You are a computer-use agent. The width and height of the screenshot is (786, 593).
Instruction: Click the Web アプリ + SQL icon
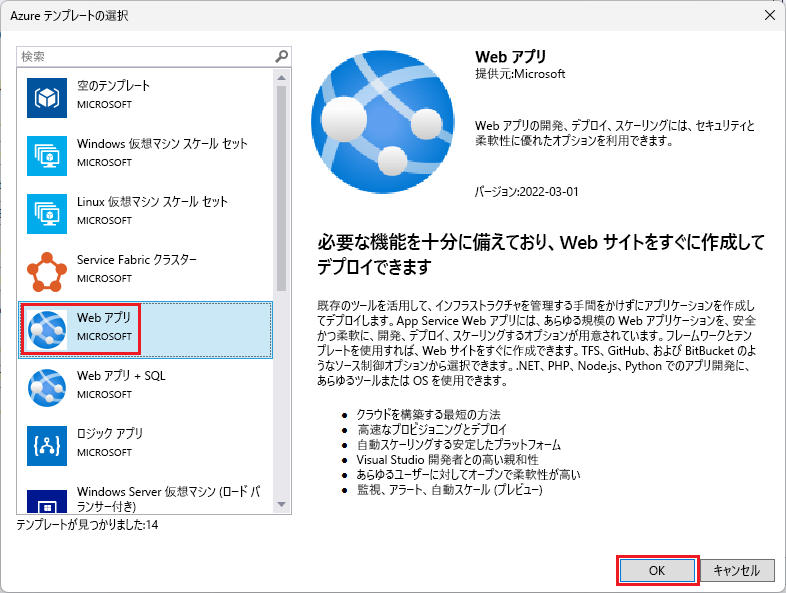click(x=47, y=388)
